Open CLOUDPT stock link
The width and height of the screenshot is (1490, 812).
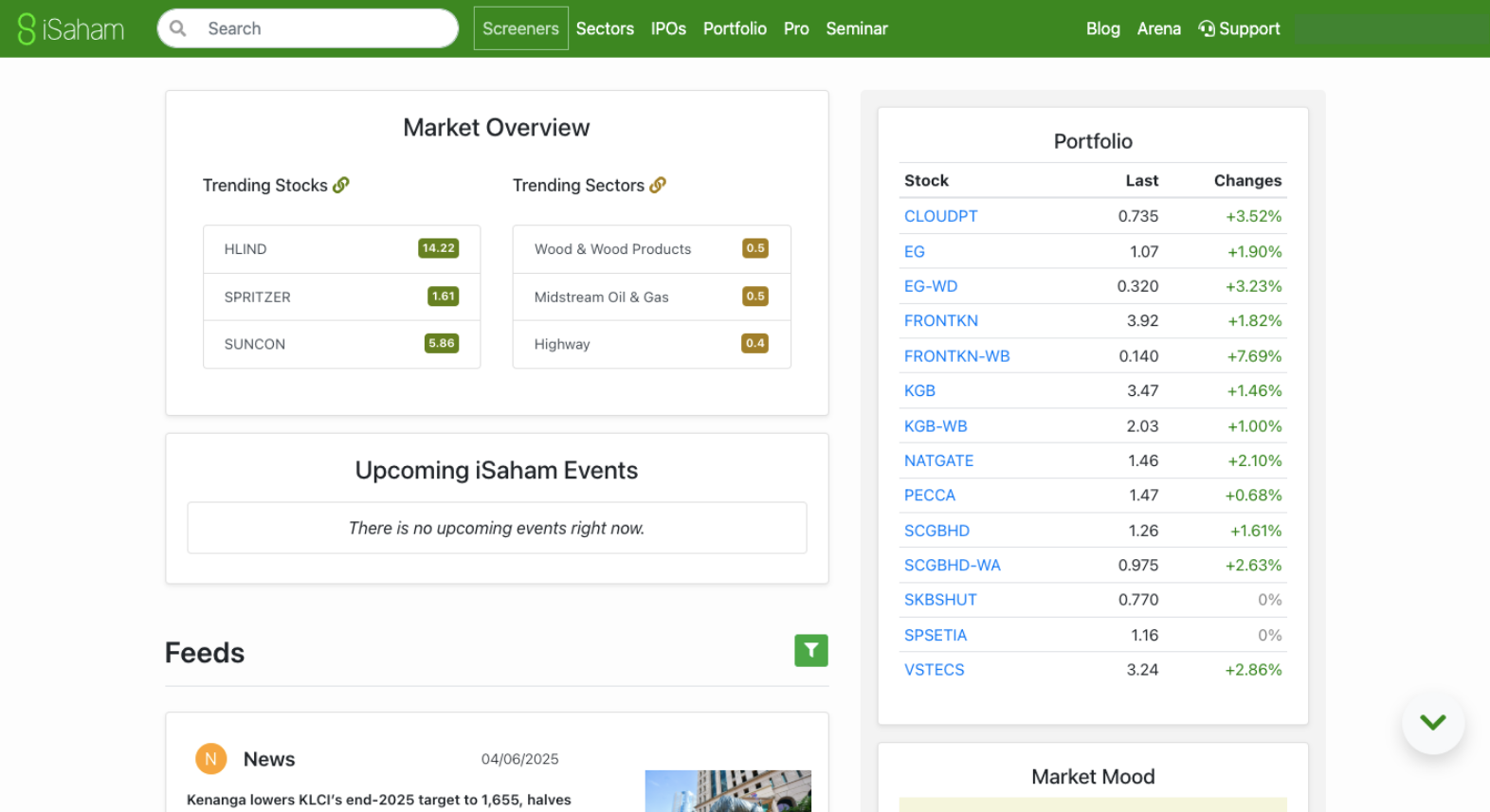coord(940,216)
